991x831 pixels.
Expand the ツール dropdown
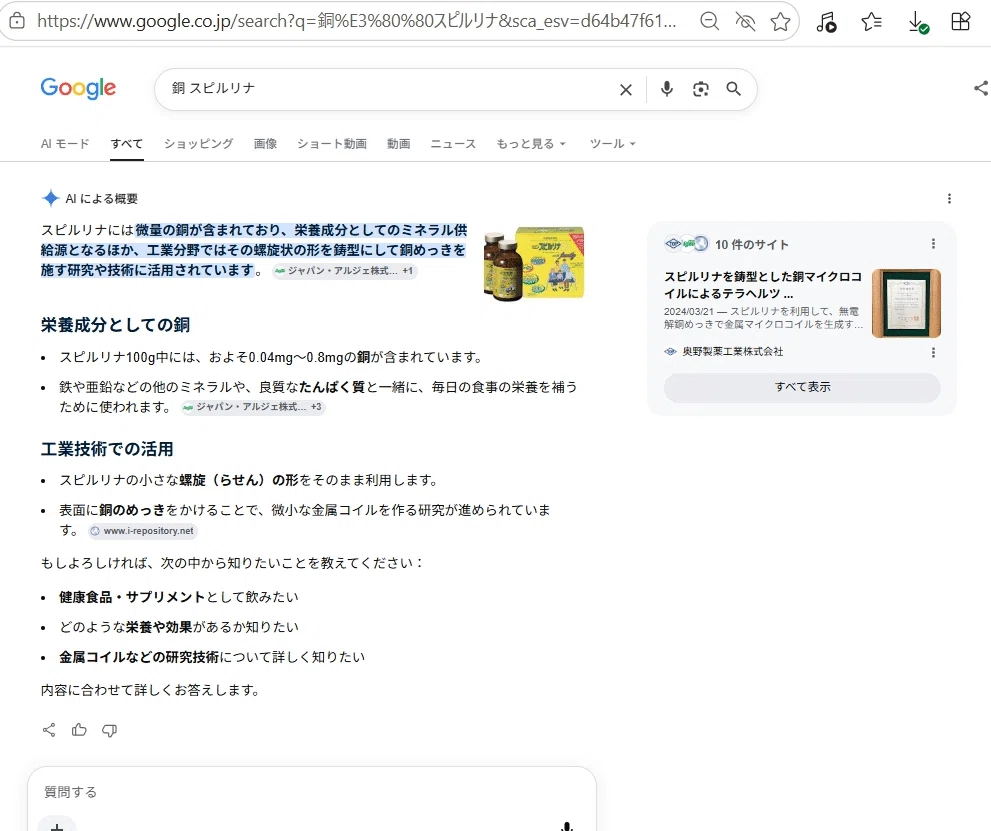pyautogui.click(x=612, y=143)
